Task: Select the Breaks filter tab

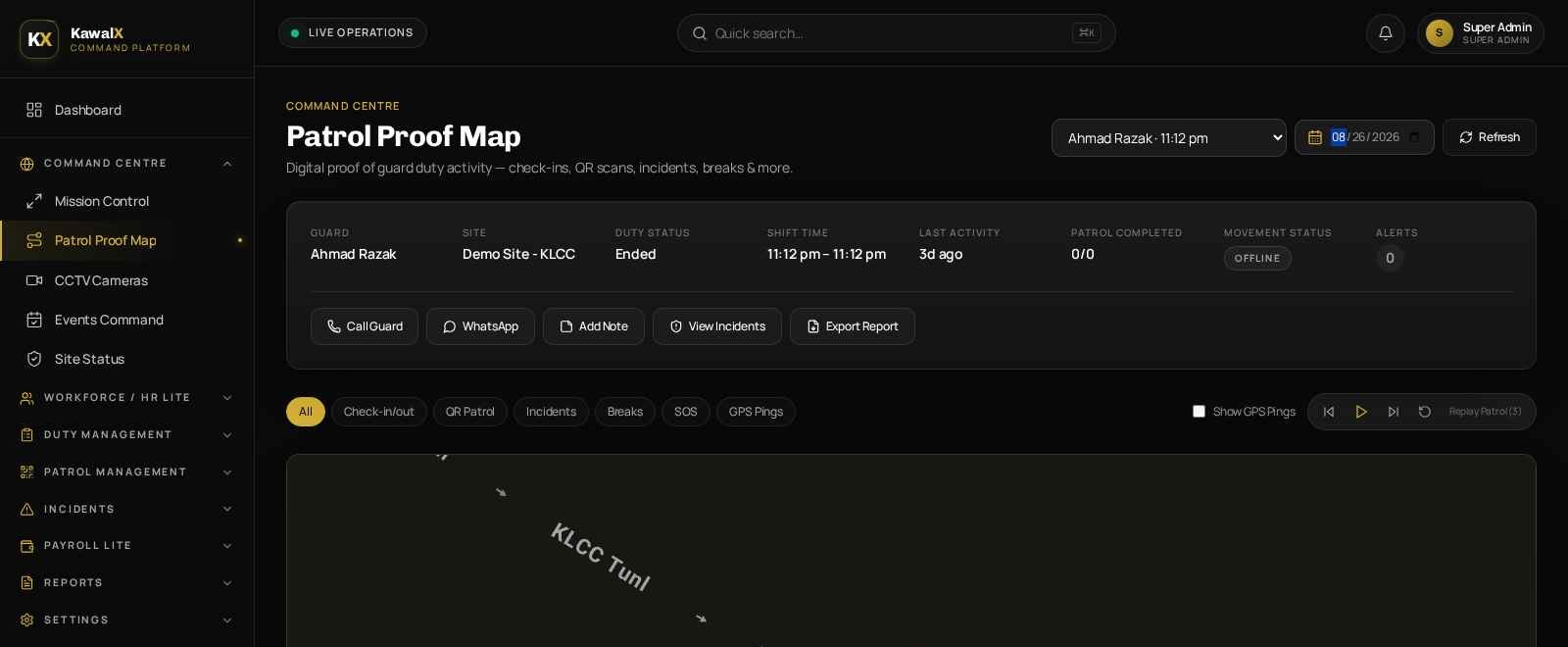Action: [625, 412]
